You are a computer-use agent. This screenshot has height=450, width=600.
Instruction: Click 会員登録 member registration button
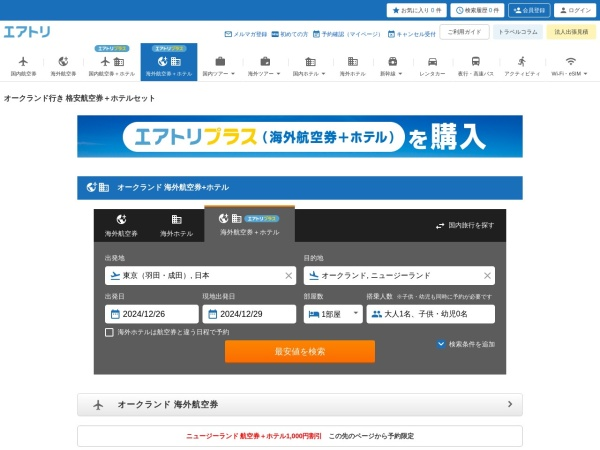(x=529, y=10)
